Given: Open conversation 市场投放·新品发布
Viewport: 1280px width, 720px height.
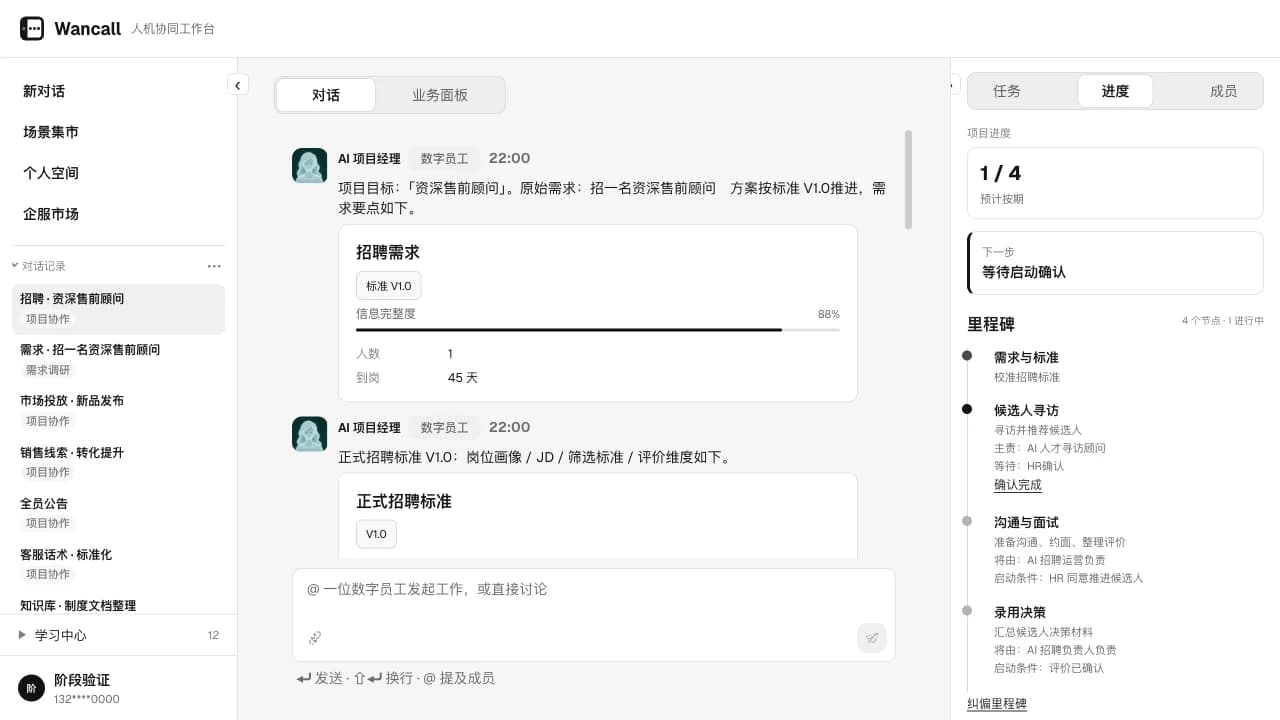Looking at the screenshot, I should coord(118,411).
